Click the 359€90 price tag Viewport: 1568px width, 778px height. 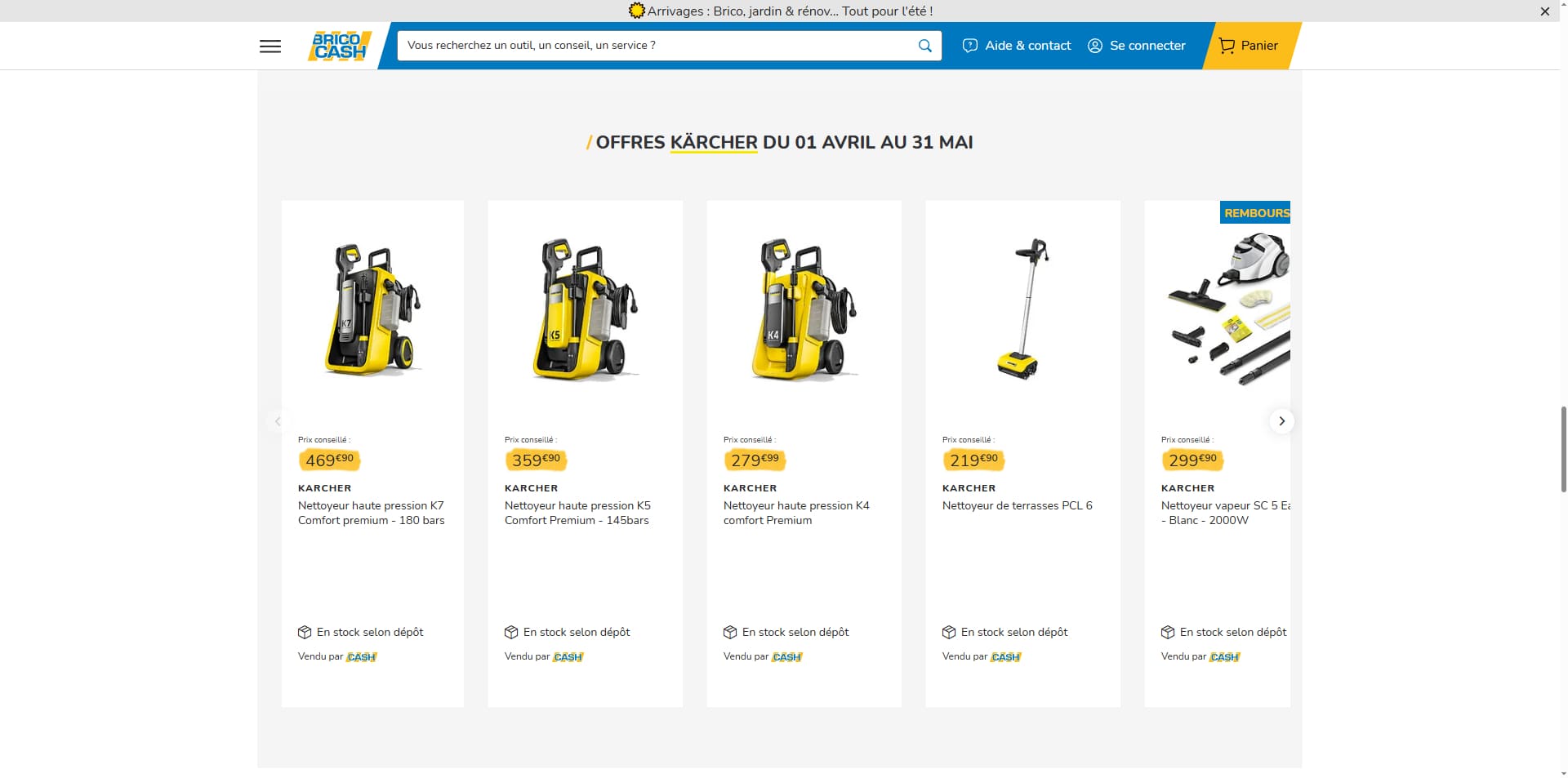(536, 460)
